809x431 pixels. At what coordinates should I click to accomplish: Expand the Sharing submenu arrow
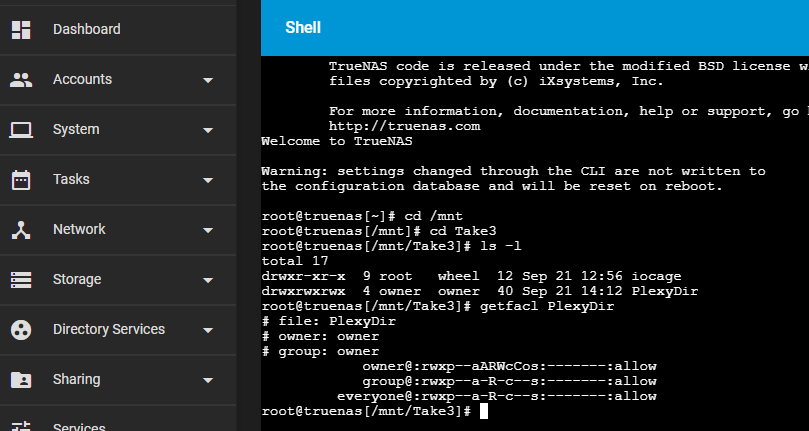pyautogui.click(x=208, y=380)
